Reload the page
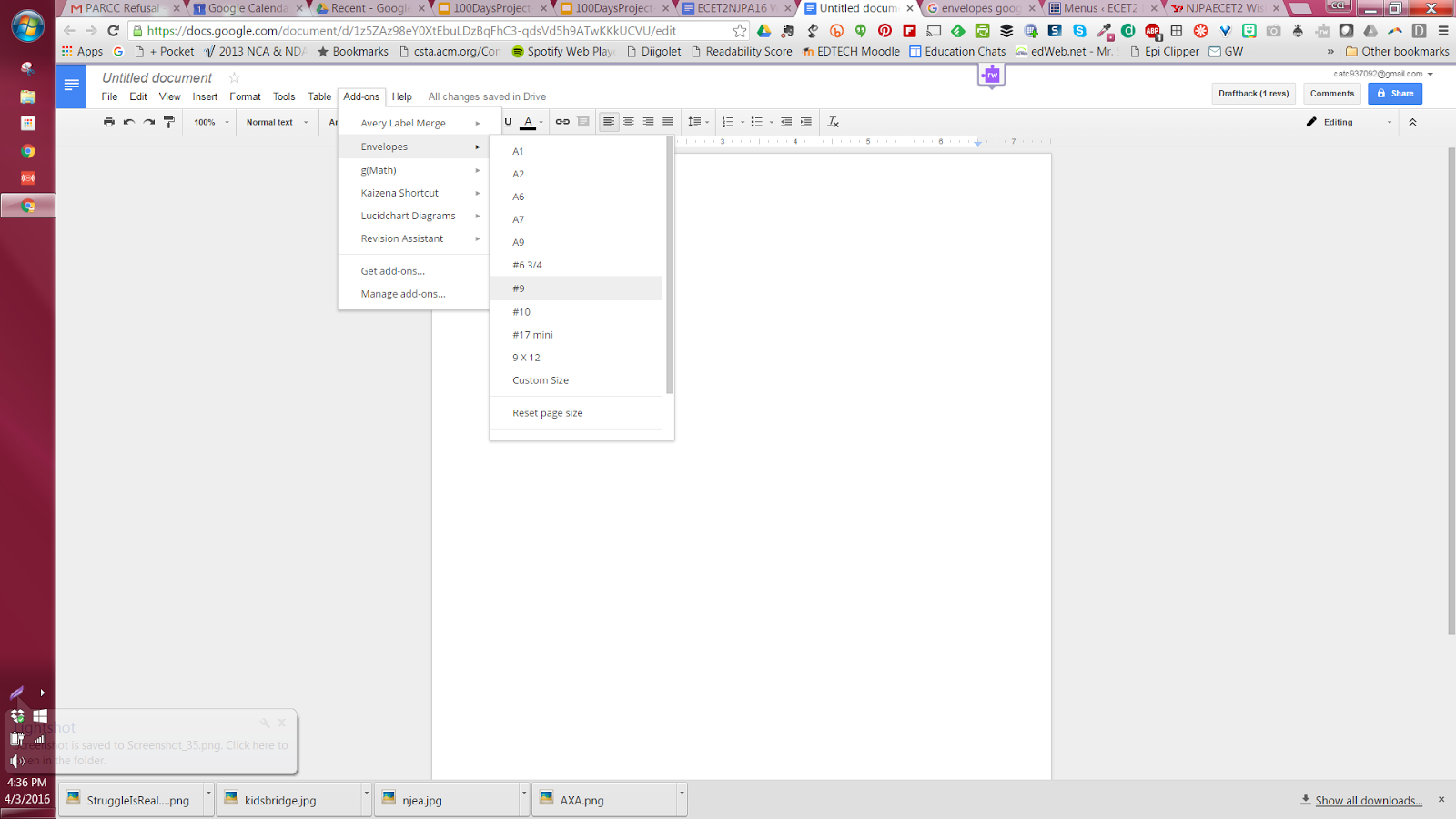Viewport: 1456px width, 819px height. tap(113, 31)
